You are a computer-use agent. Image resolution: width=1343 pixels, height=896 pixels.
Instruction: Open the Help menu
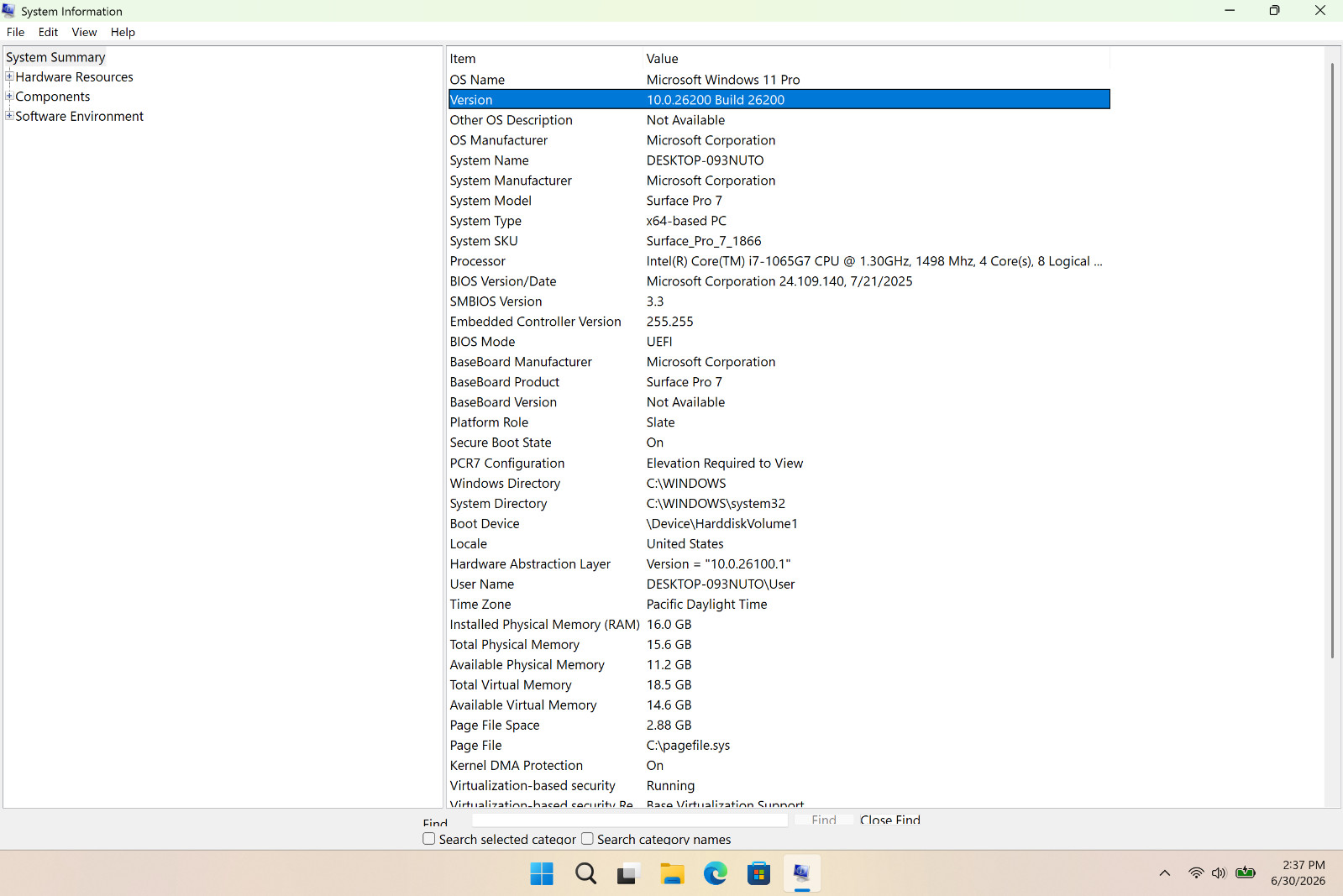click(x=123, y=32)
